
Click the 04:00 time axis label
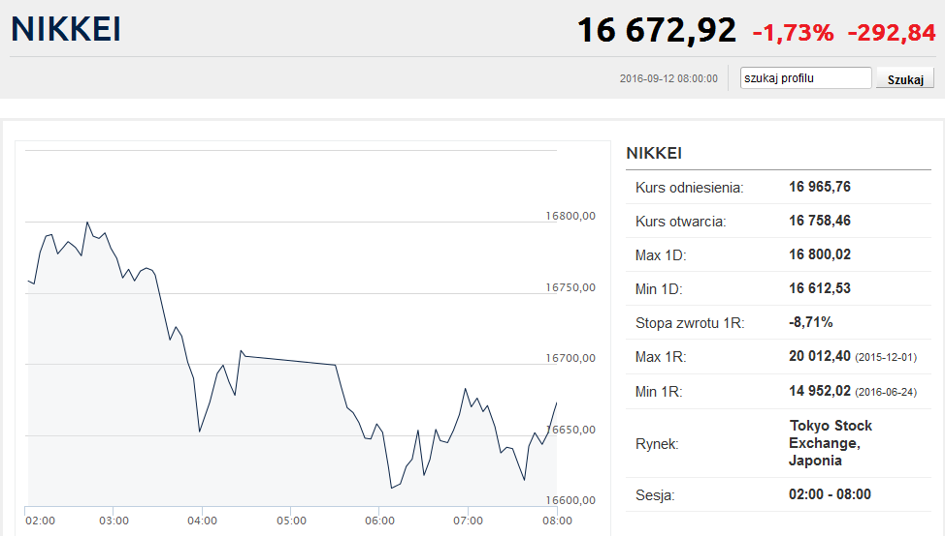pos(202,520)
